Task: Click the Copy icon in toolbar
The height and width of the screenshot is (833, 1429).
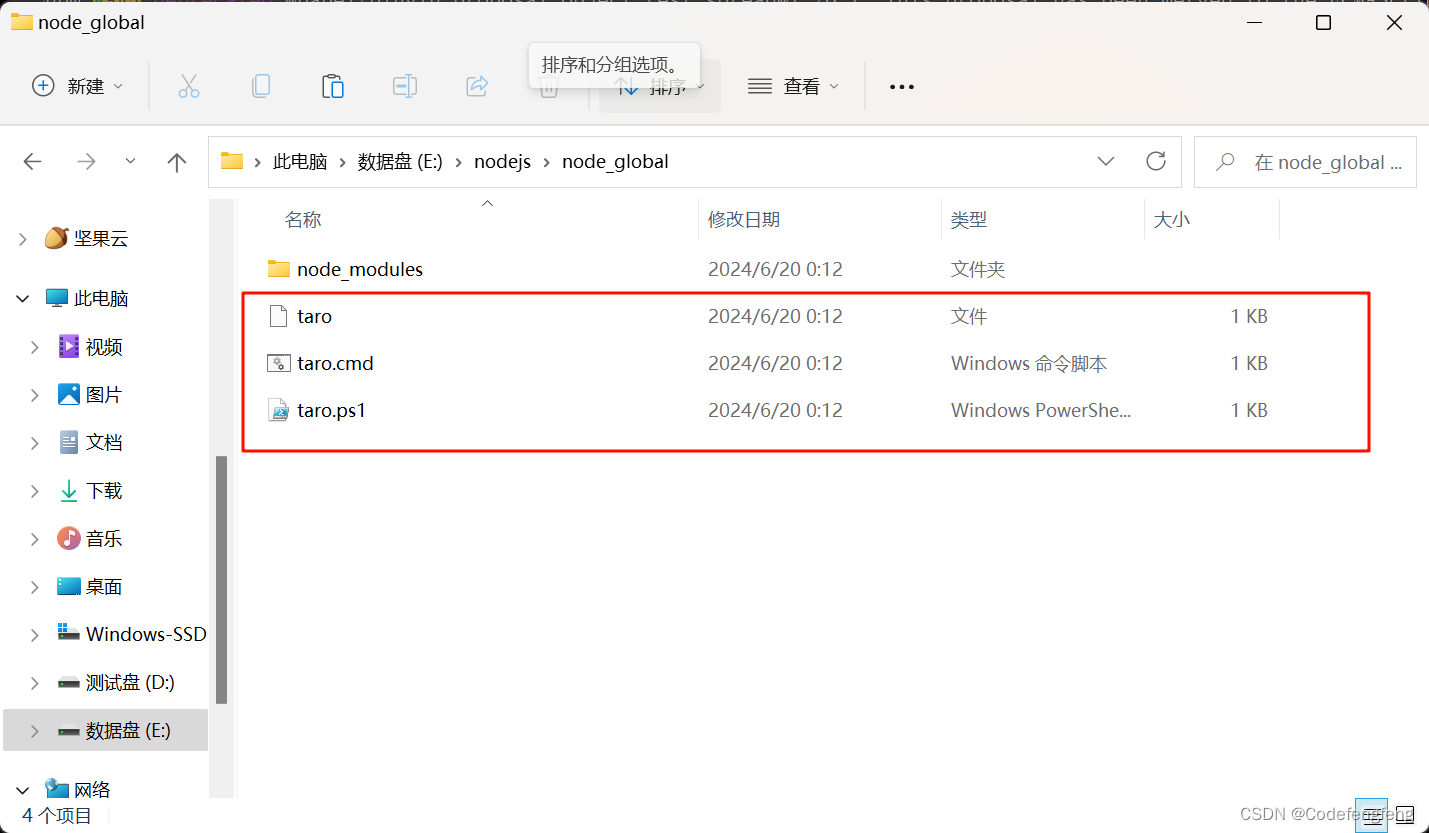Action: (261, 87)
